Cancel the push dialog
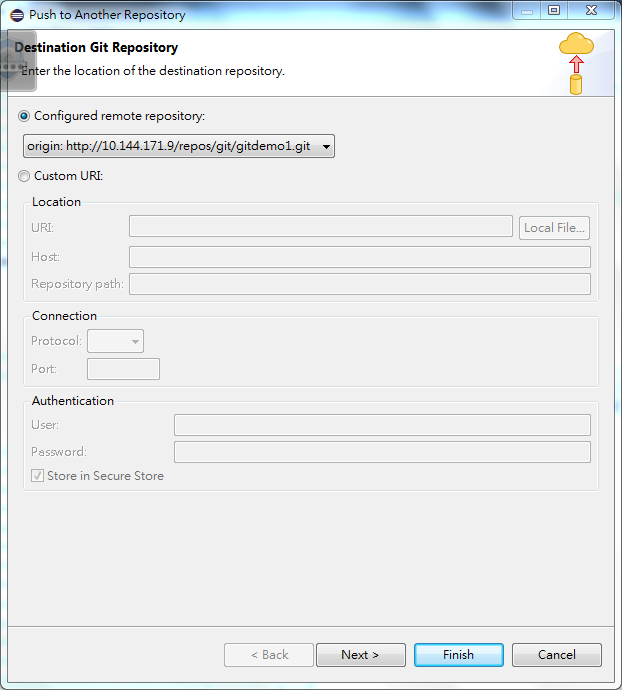622x690 pixels. [556, 655]
